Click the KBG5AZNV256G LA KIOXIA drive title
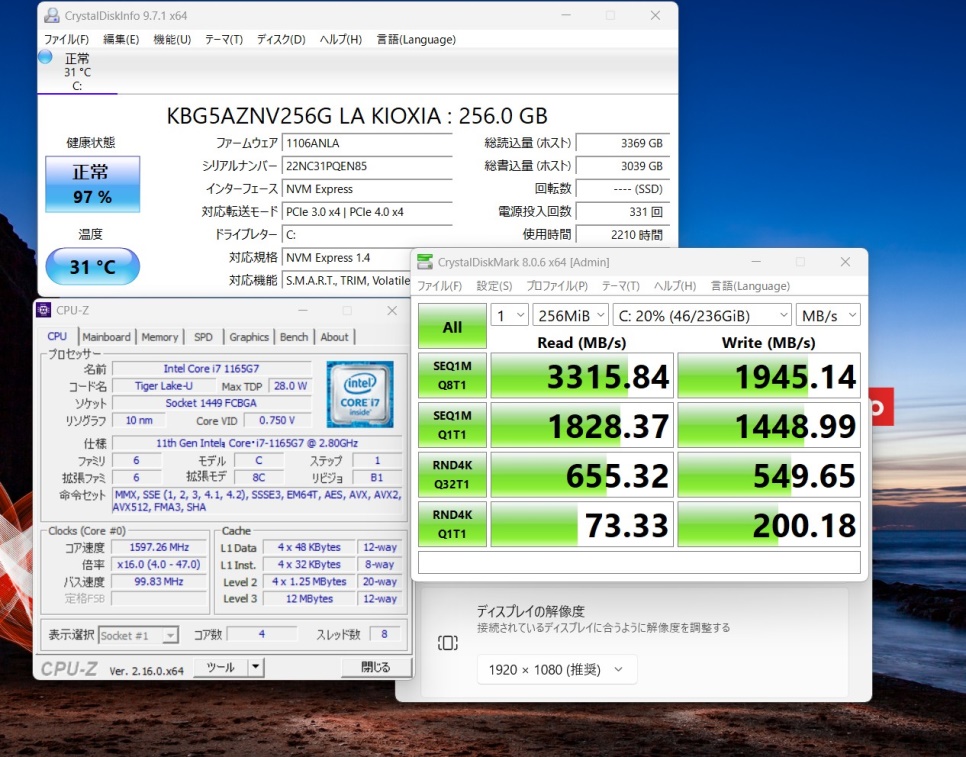 pos(357,116)
